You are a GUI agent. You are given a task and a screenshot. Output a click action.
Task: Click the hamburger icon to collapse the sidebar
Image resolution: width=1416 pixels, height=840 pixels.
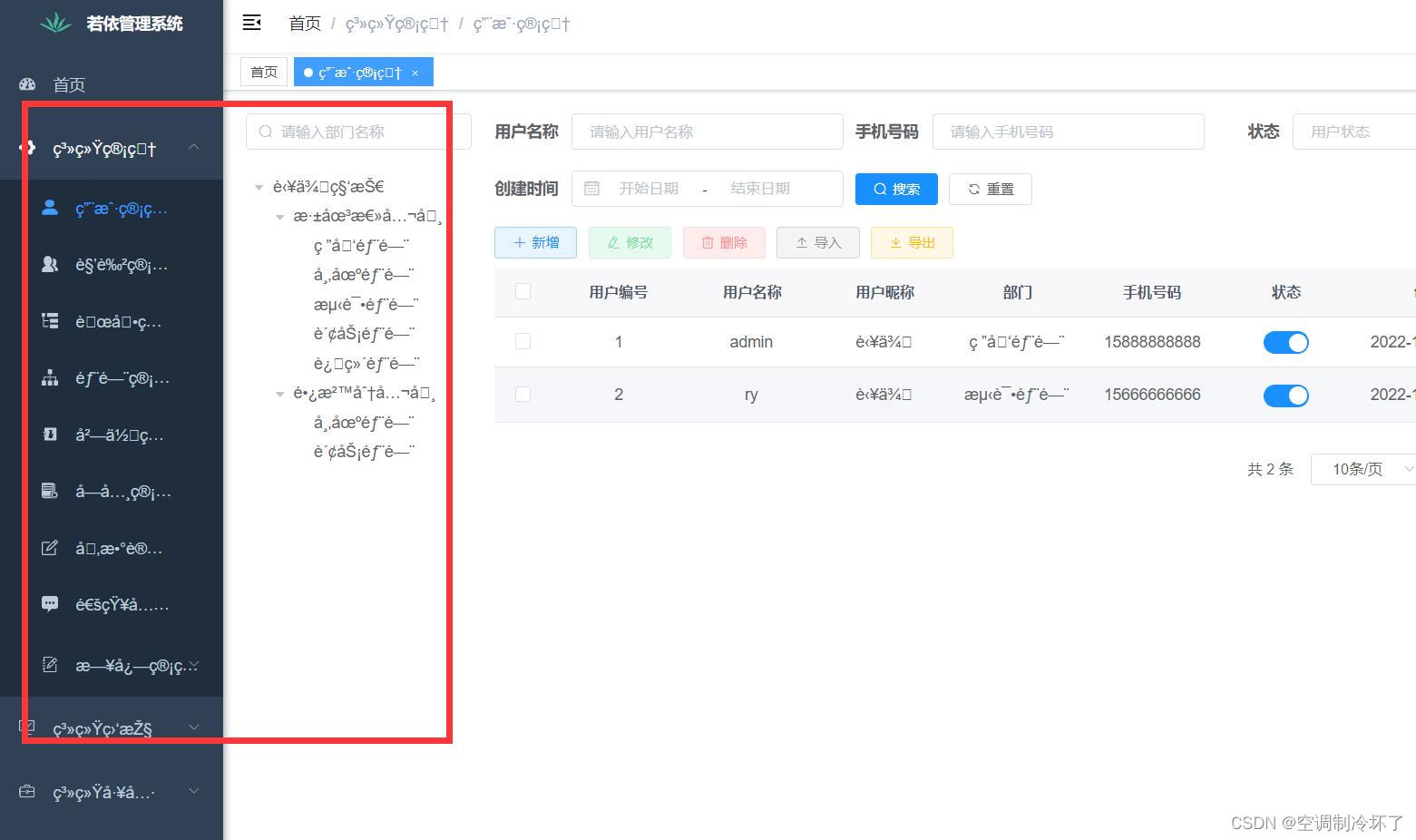click(251, 22)
